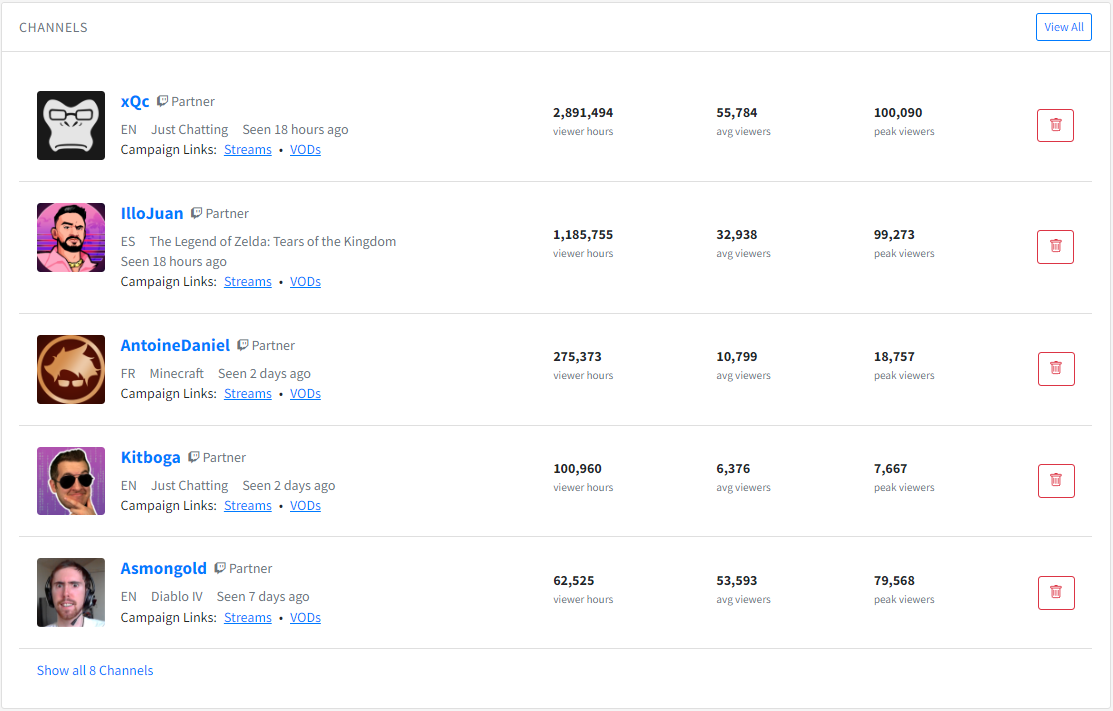Click Twitch Partner badge icon next to xQc
This screenshot has width=1113, height=711.
[162, 101]
